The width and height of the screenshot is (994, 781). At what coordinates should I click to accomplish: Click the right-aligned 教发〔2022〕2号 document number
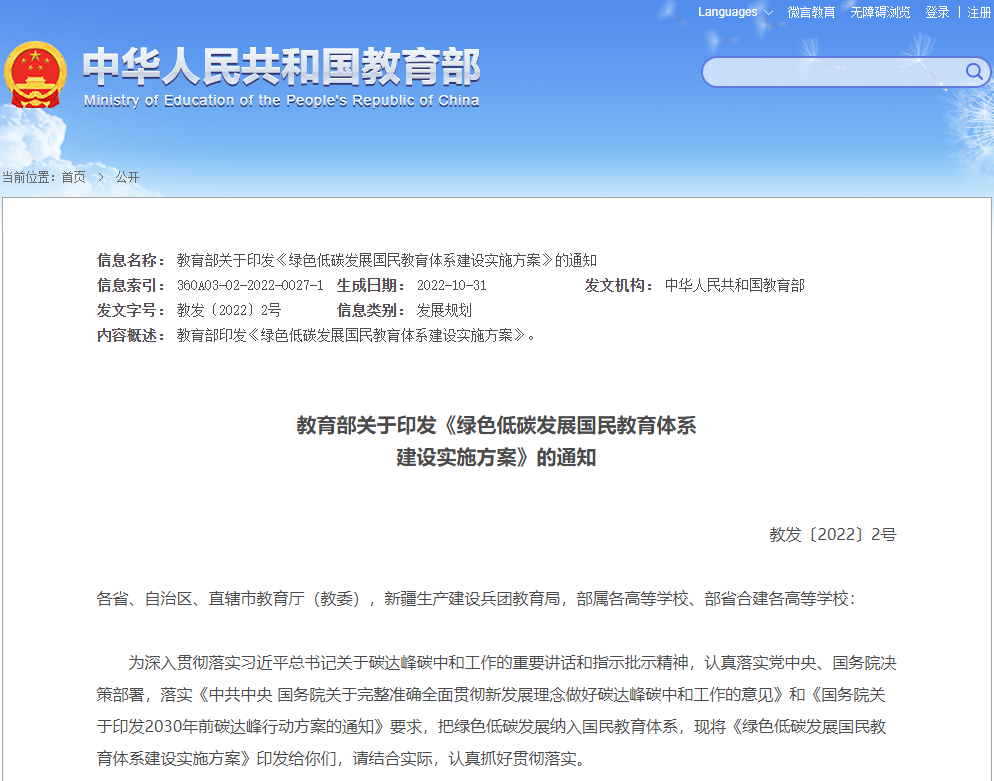point(832,534)
